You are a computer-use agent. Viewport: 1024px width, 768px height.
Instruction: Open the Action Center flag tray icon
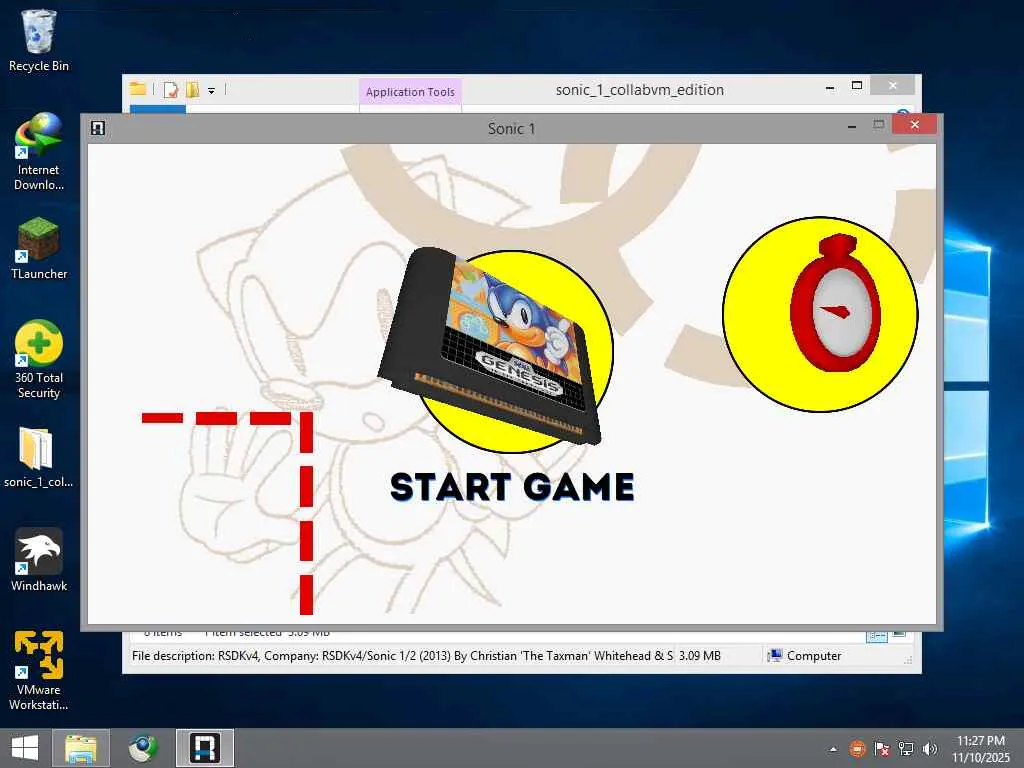[881, 748]
